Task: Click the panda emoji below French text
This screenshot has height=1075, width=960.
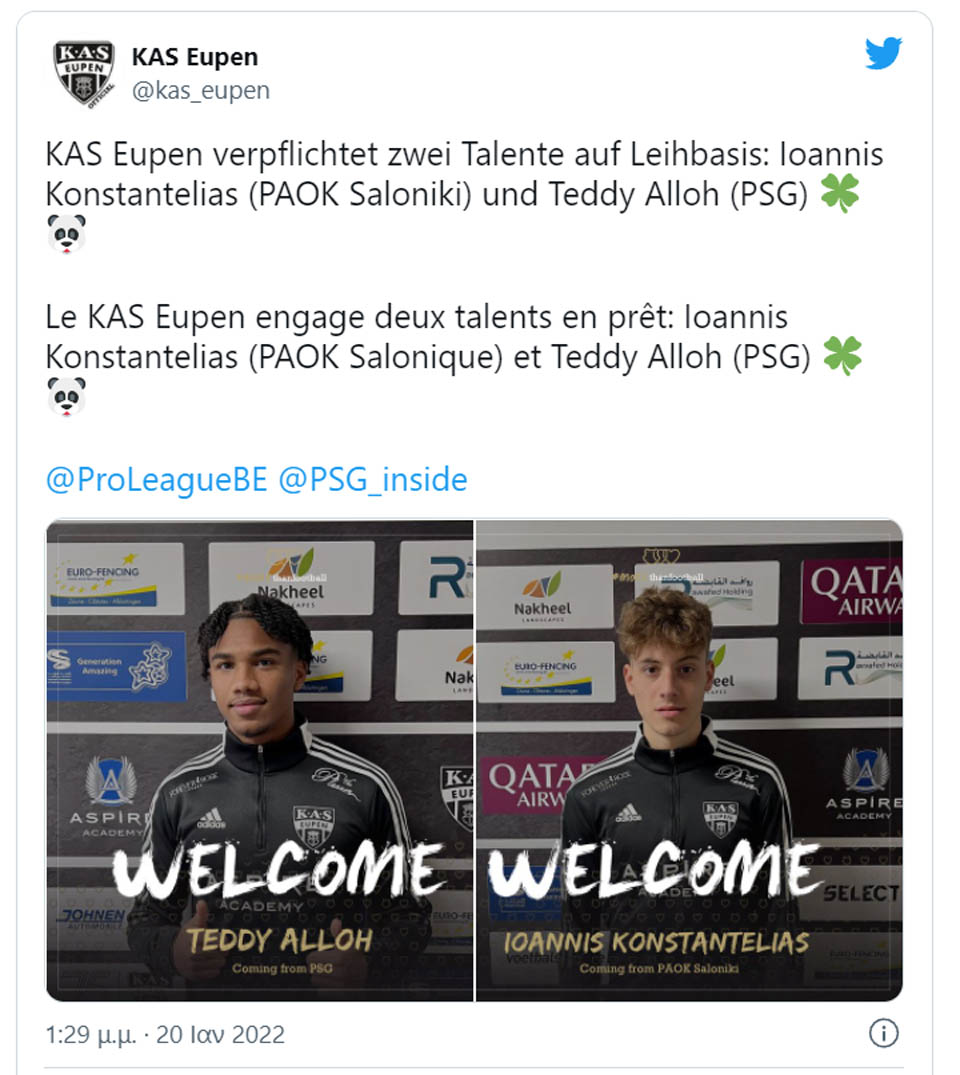Action: pos(67,397)
